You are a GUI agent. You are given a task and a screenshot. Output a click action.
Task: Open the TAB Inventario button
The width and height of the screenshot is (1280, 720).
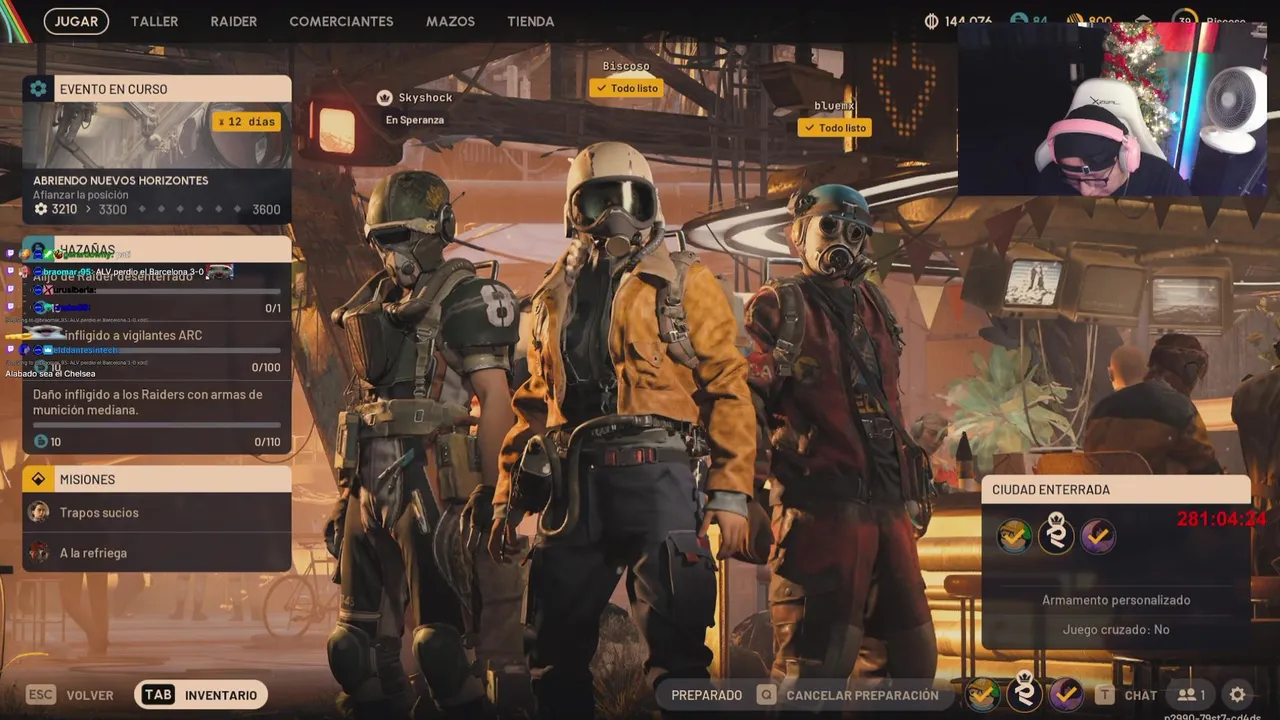pos(201,695)
